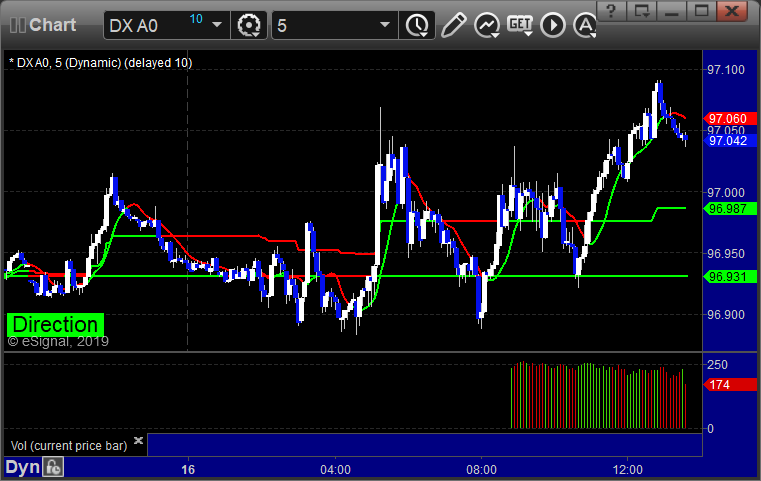This screenshot has width=761, height=481.
Task: Click the blue 97.042 current price tag
Action: click(x=727, y=141)
